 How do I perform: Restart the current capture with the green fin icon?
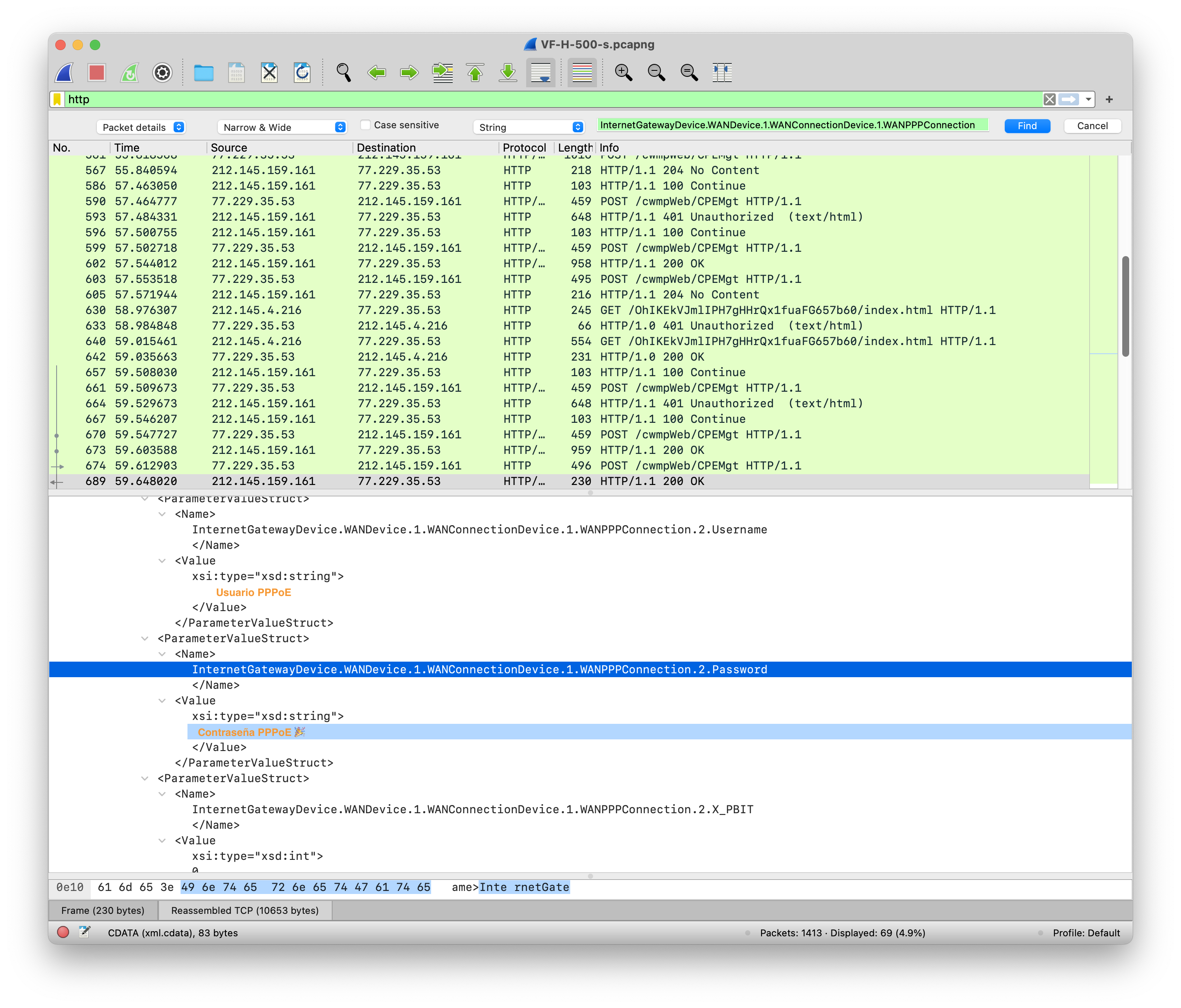(x=130, y=73)
